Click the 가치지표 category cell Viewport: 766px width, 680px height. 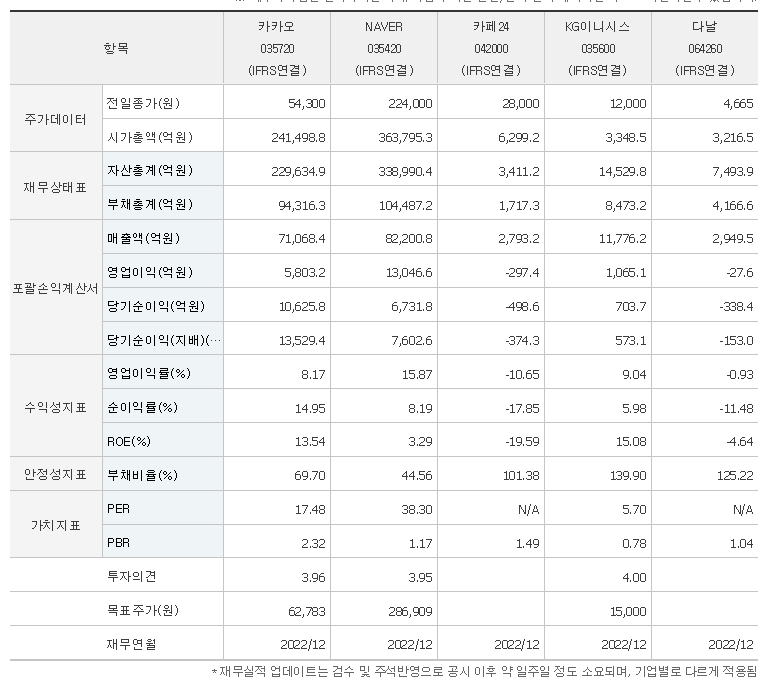pos(56,525)
